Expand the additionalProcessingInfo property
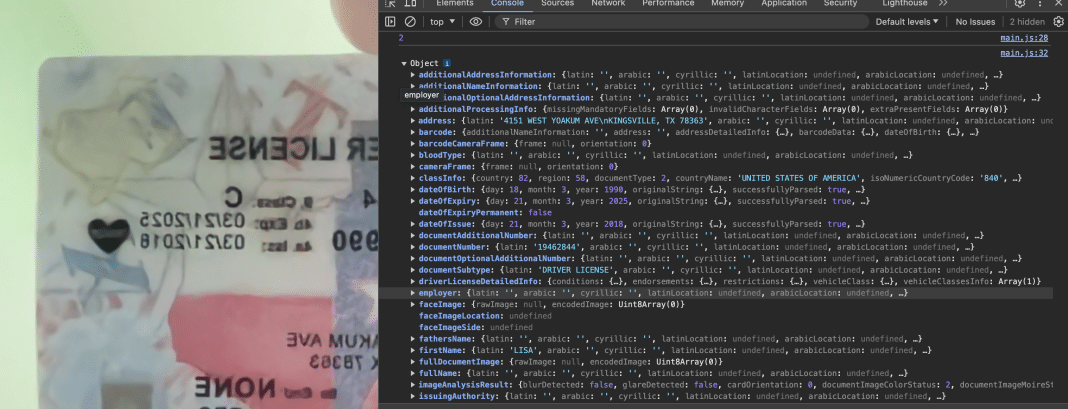The image size is (1068, 409). coord(413,109)
